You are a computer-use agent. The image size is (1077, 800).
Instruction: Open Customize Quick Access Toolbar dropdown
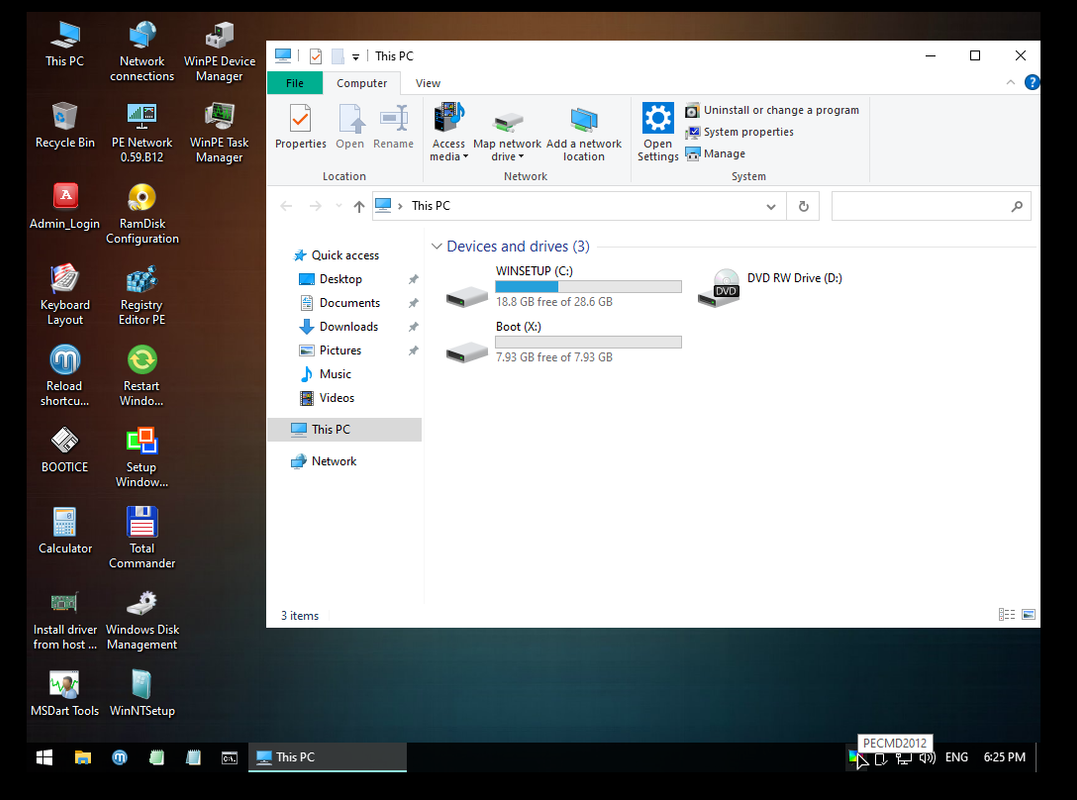click(x=356, y=56)
